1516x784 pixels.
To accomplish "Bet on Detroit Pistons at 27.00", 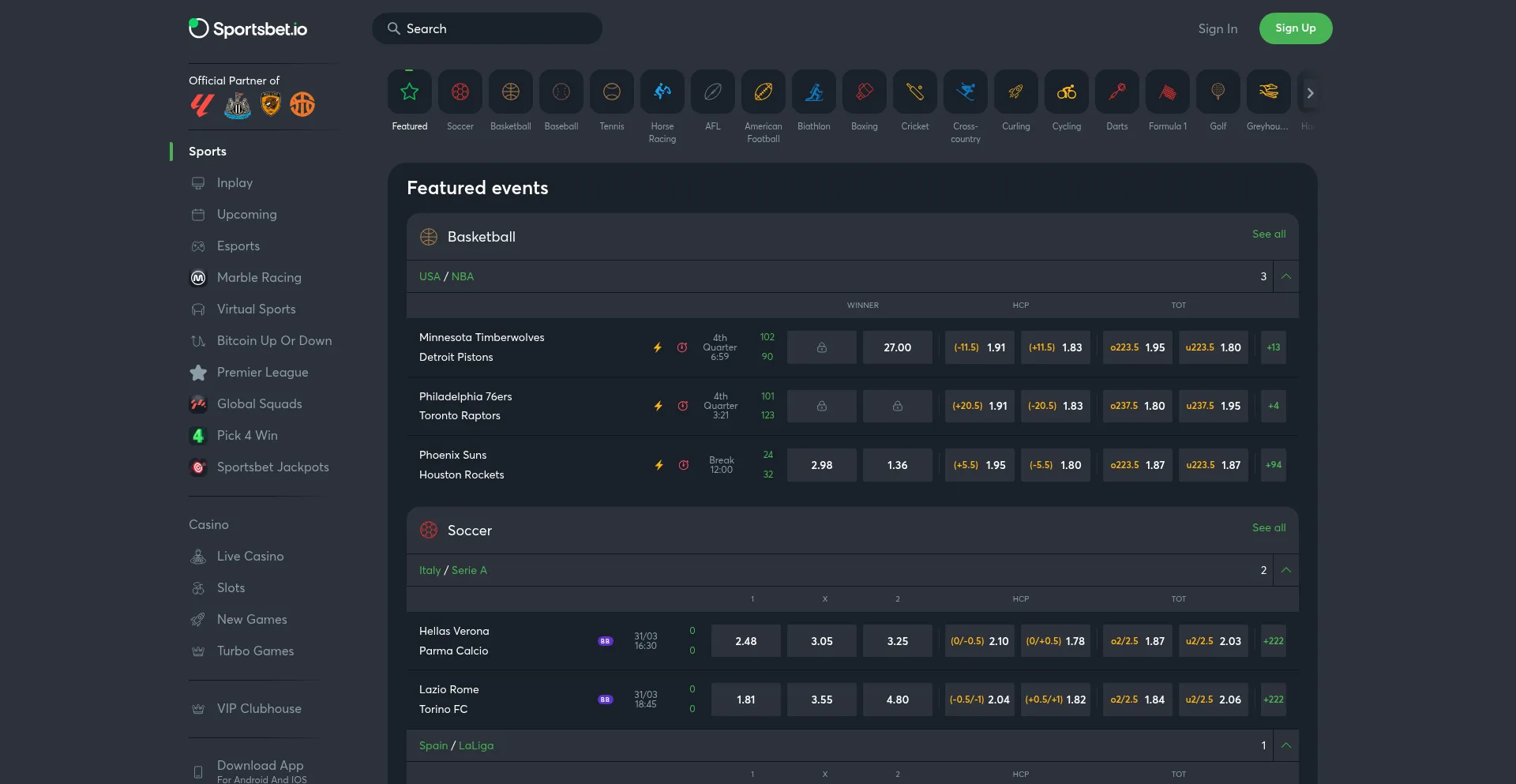I will point(898,347).
